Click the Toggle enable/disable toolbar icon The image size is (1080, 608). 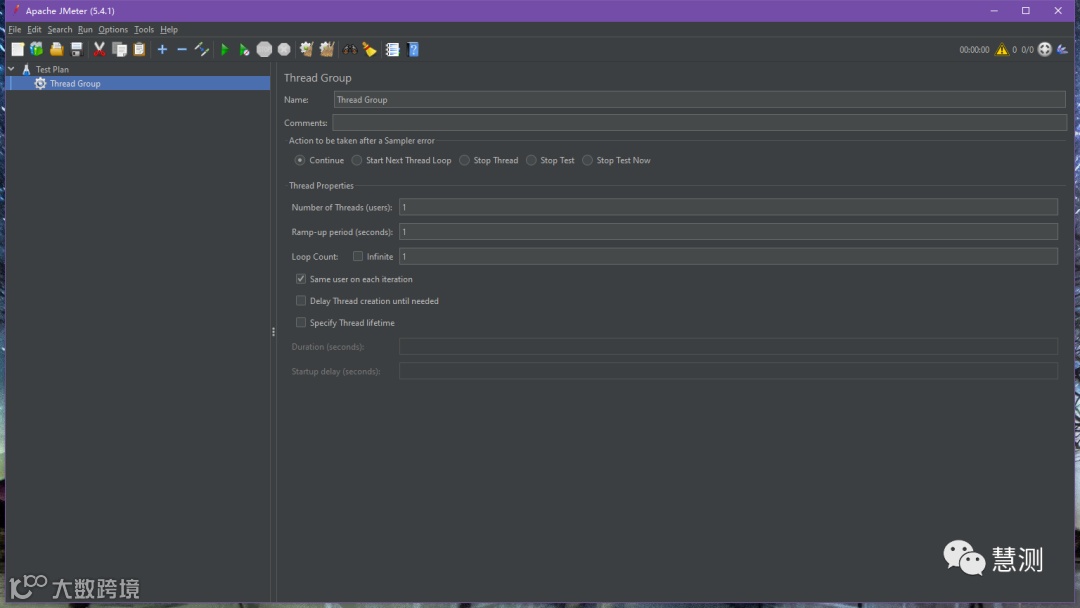(x=202, y=49)
